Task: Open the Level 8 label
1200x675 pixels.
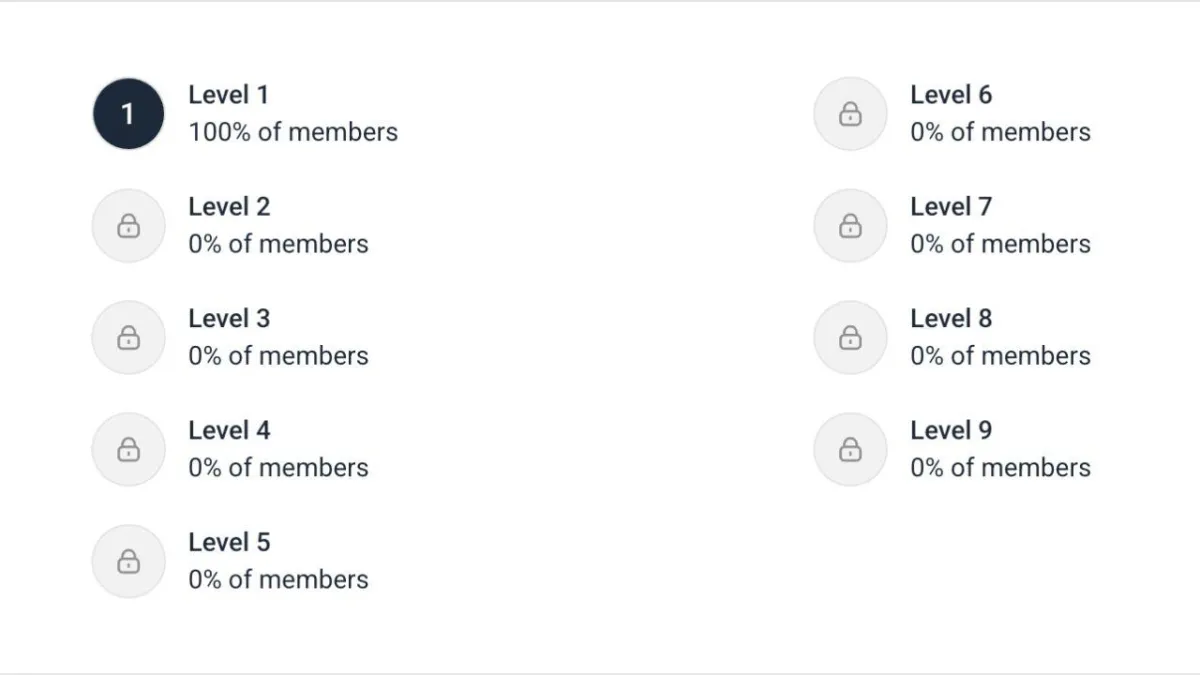Action: point(951,319)
